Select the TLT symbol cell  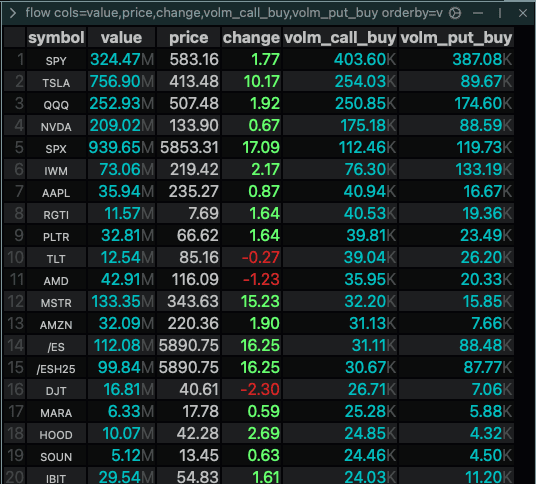point(56,258)
